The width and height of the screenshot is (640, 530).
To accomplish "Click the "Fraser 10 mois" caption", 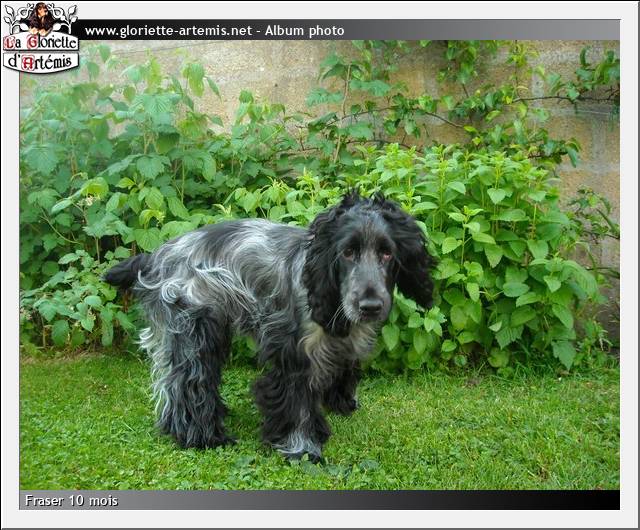I will point(71,500).
